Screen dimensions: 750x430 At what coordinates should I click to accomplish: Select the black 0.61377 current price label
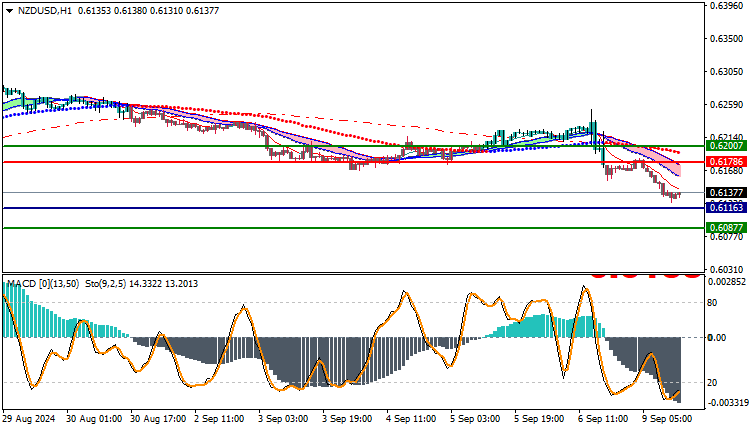click(x=727, y=192)
